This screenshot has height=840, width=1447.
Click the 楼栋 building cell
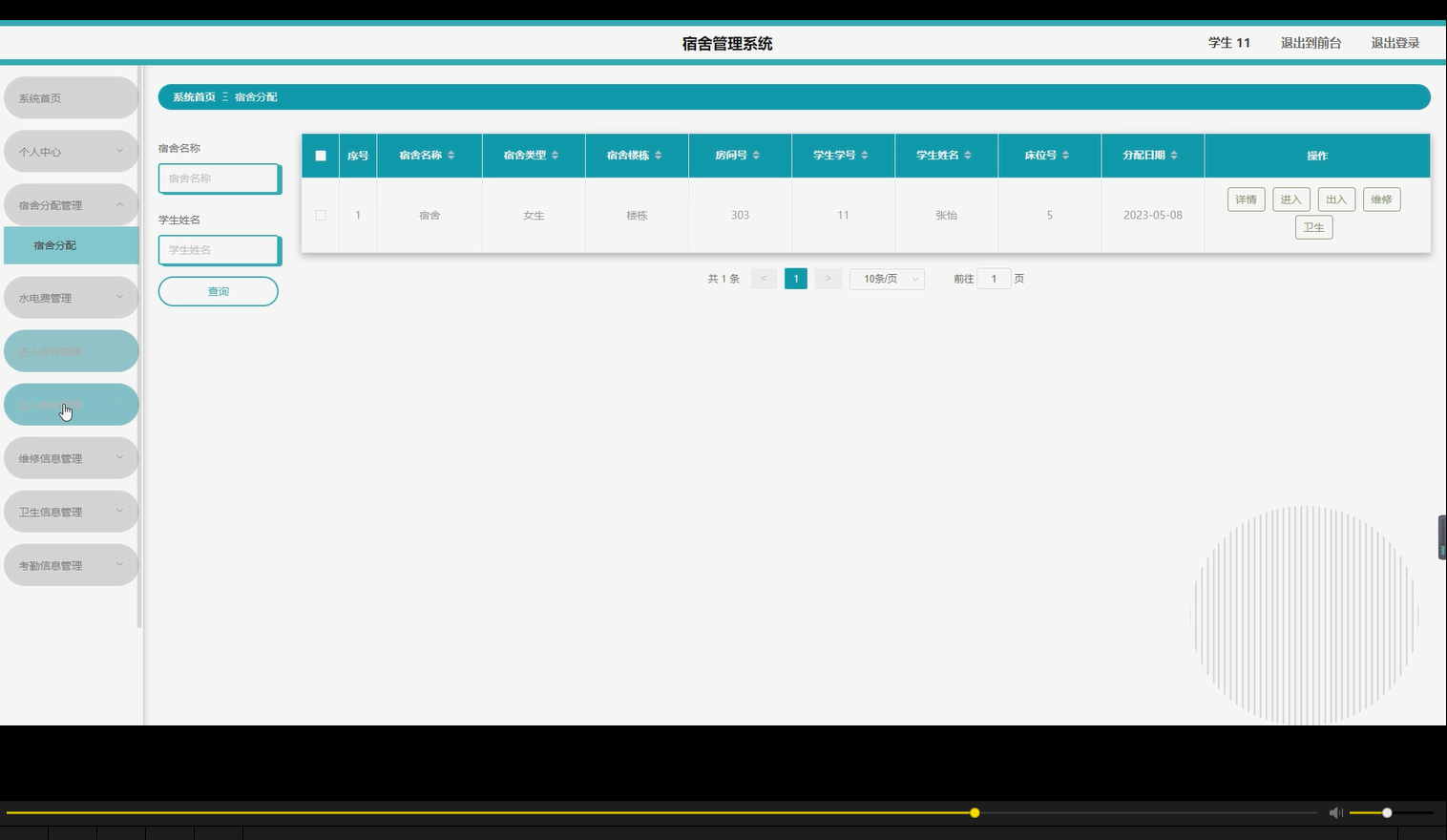[x=637, y=216]
